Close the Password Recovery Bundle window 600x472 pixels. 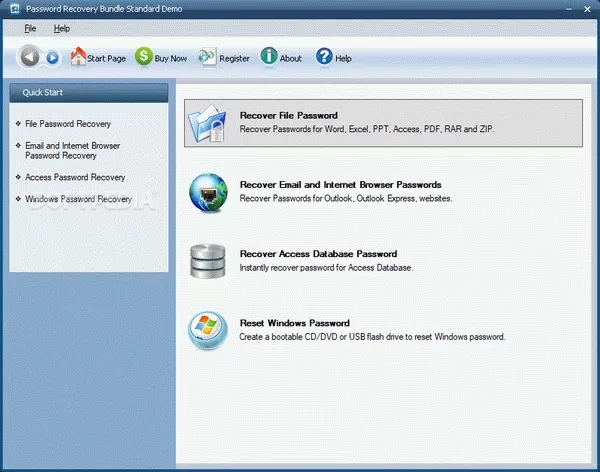tap(587, 9)
